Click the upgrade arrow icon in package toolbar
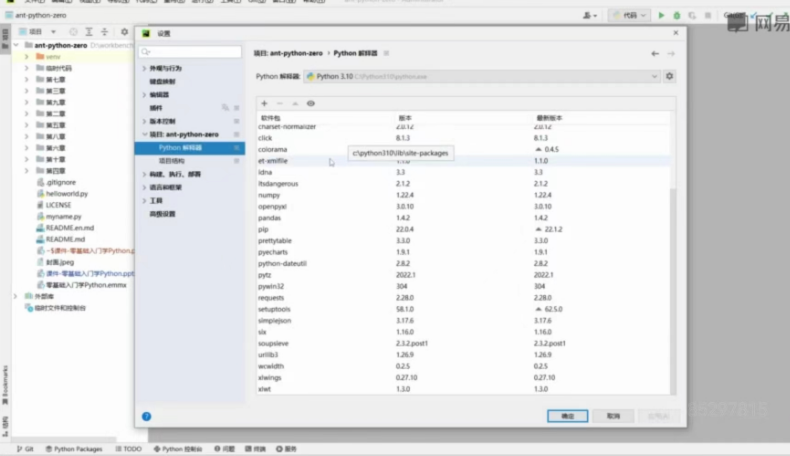790x456 pixels. 295,103
